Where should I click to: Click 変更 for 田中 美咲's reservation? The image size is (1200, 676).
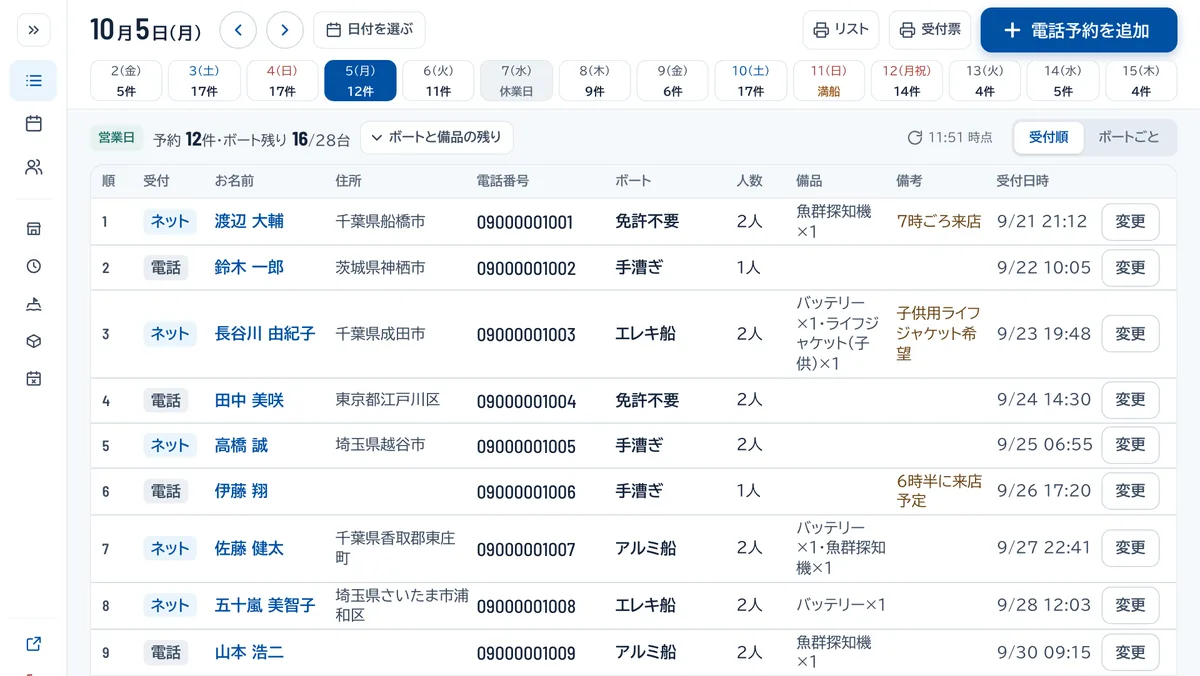(1130, 400)
